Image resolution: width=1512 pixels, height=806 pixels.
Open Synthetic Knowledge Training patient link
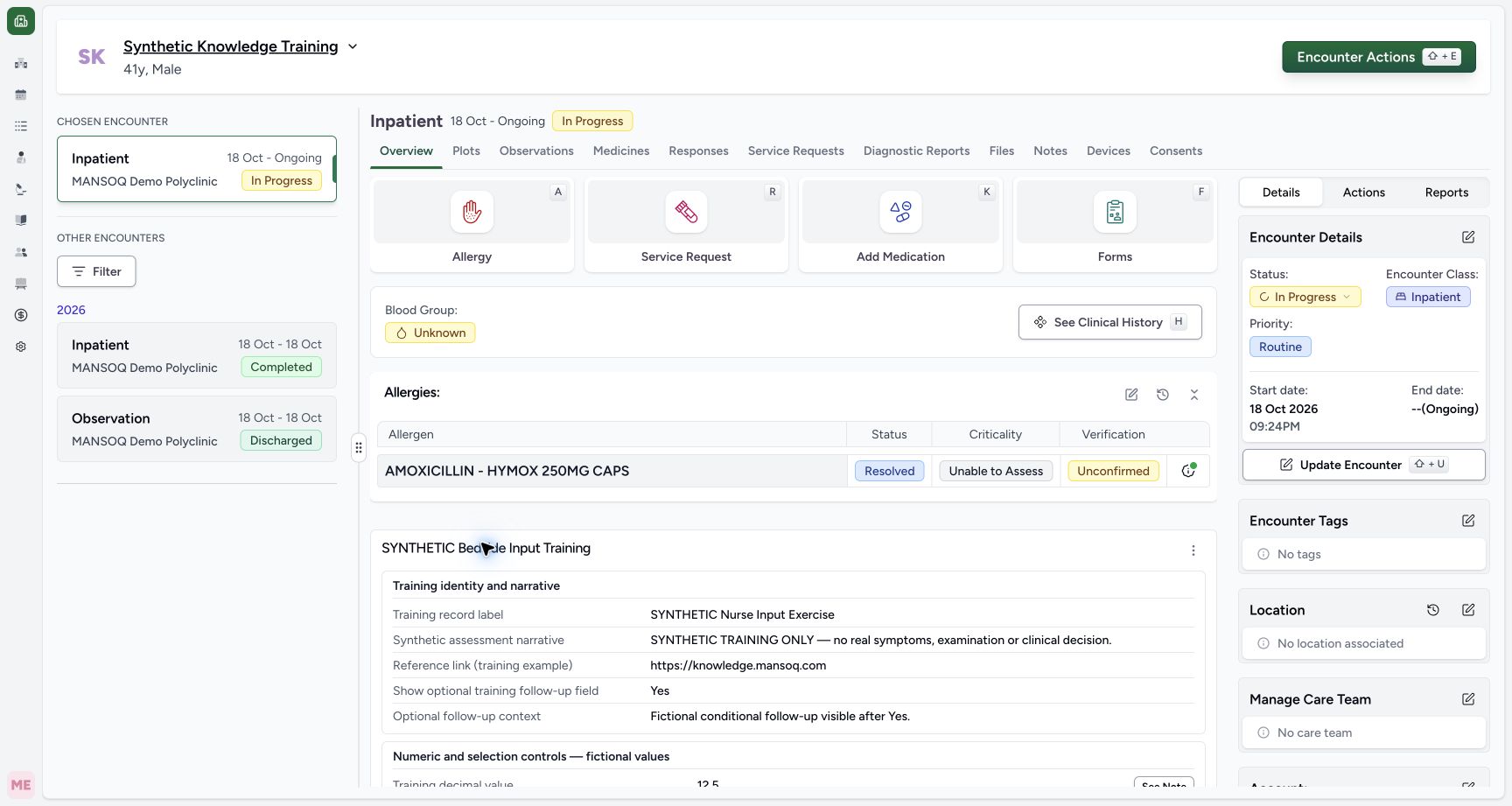pyautogui.click(x=231, y=46)
